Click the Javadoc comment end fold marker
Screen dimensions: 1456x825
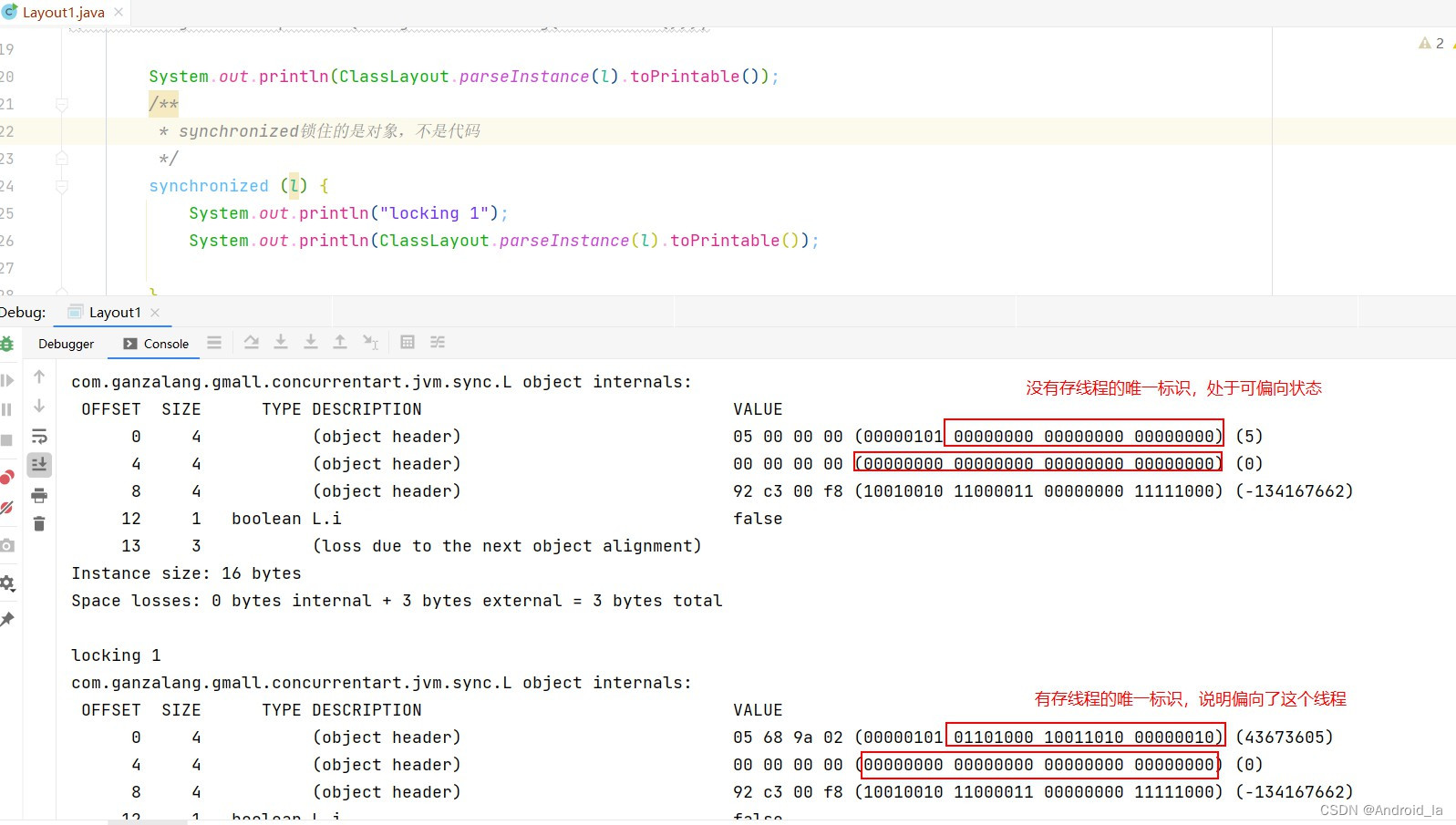coord(62,159)
